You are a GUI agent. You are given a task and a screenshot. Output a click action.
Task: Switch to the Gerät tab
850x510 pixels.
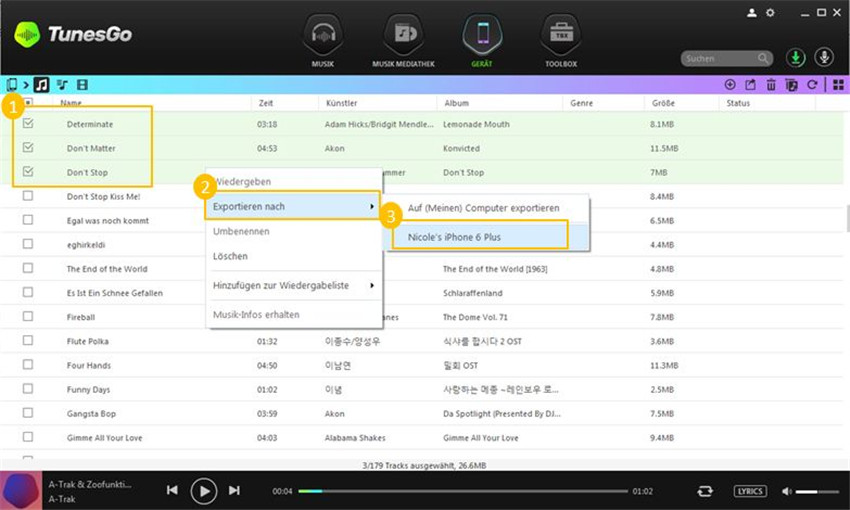pyautogui.click(x=482, y=41)
